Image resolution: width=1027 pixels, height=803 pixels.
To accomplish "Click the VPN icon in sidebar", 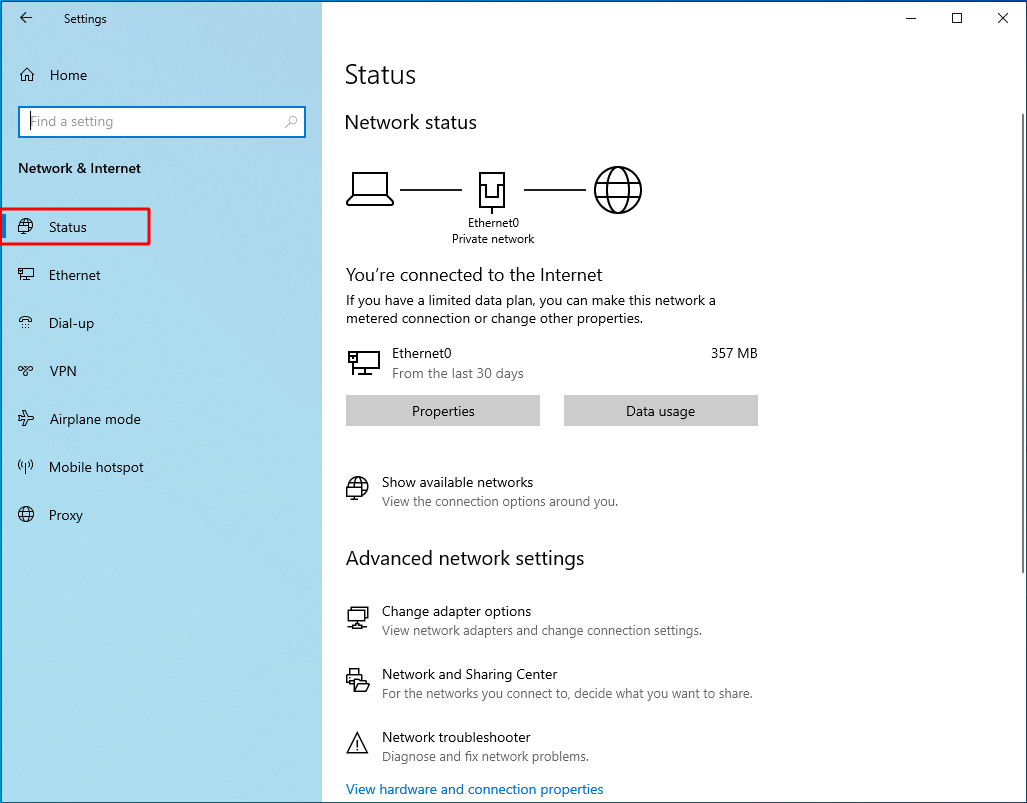I will point(26,371).
